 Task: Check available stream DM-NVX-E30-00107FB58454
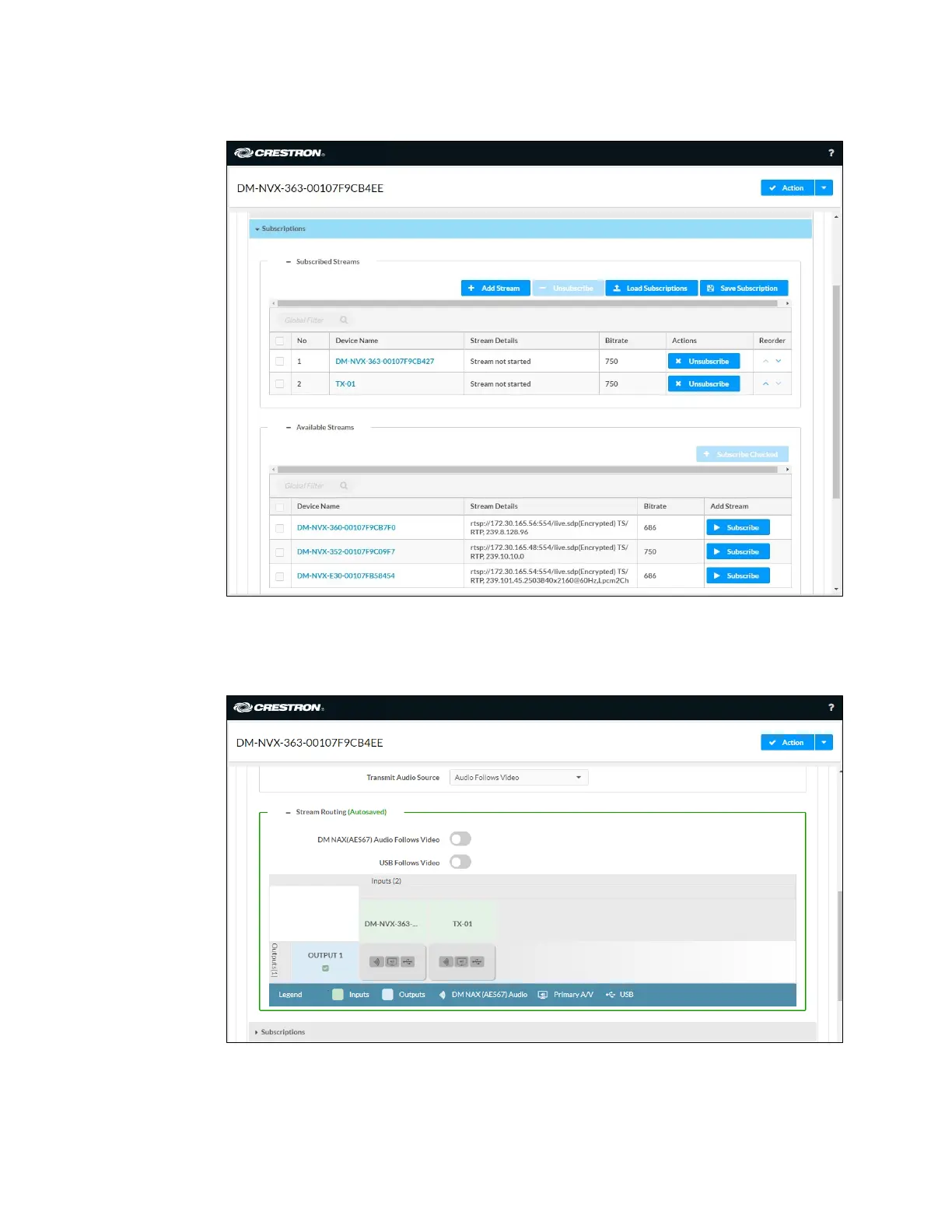[279, 576]
